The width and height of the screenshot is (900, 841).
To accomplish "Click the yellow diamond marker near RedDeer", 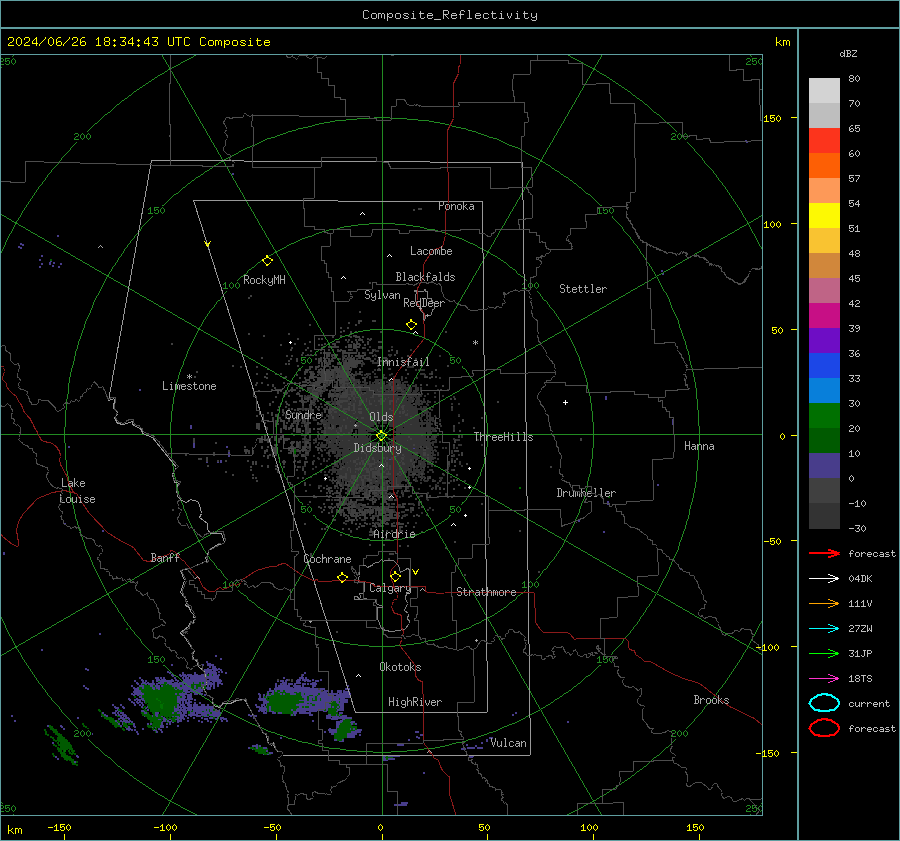I will [x=411, y=325].
